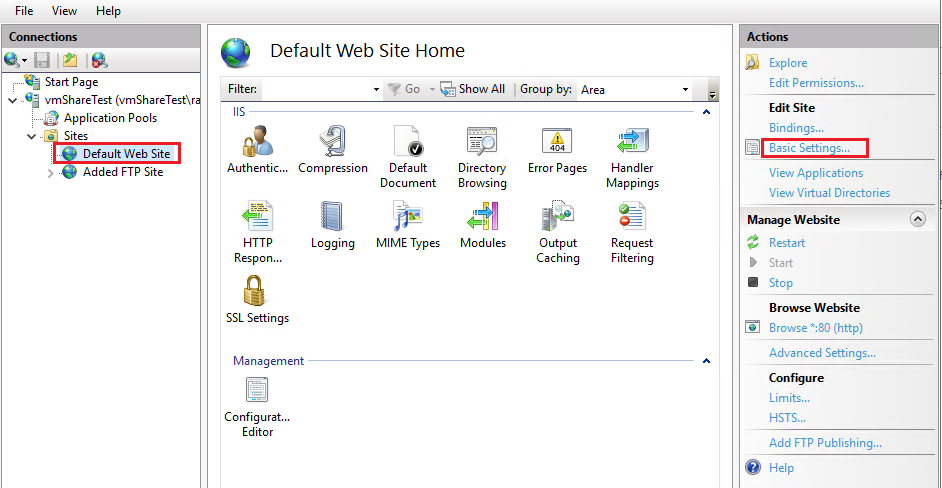
Task: Click the Help link in Actions
Action: coord(781,468)
